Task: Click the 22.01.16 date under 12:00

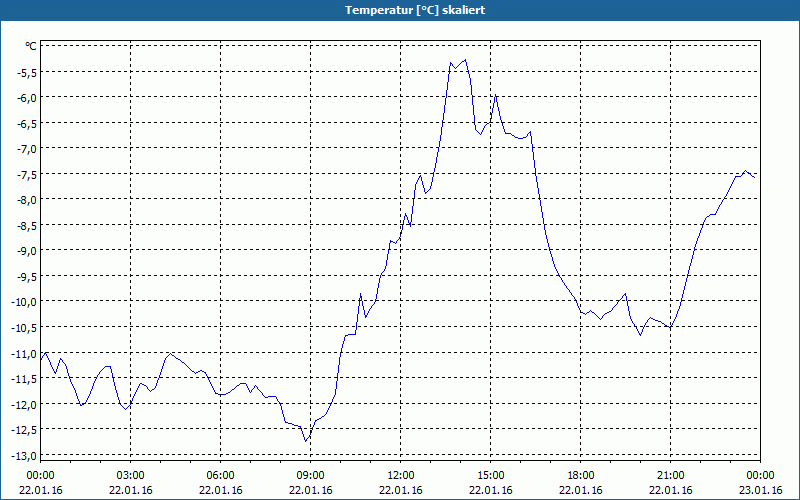Action: click(401, 490)
